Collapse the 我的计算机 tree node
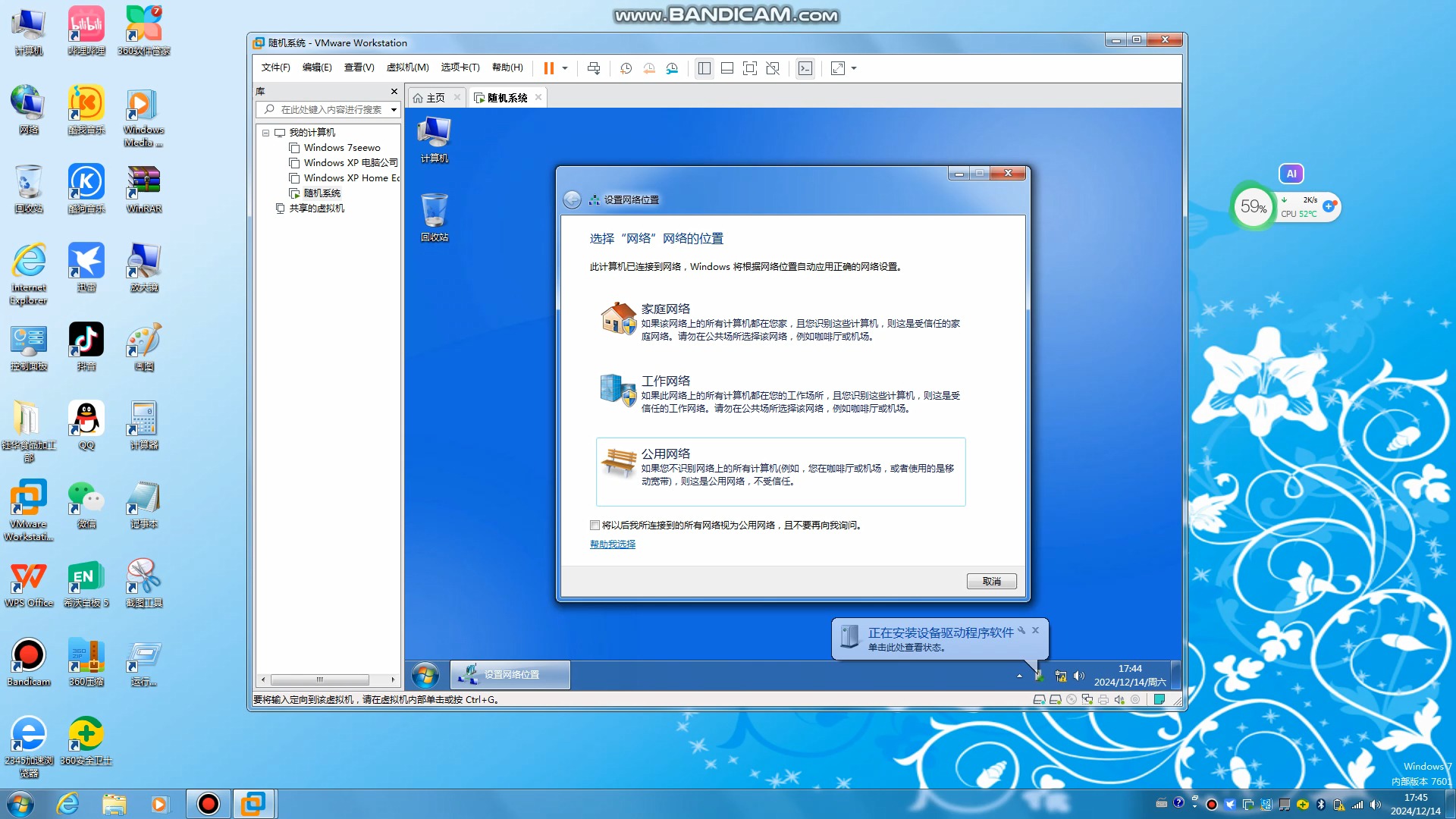Viewport: 1456px width, 819px height. click(x=266, y=133)
